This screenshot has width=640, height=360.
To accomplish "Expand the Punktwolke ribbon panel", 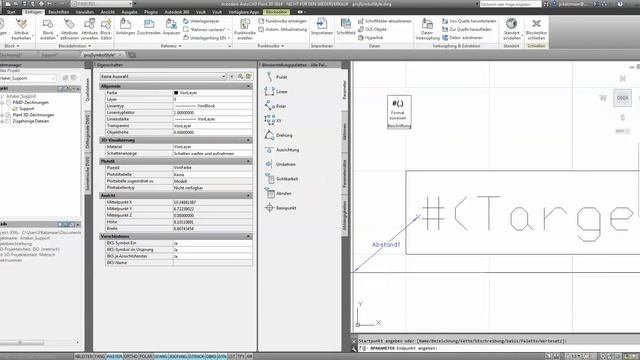I will pos(271,46).
